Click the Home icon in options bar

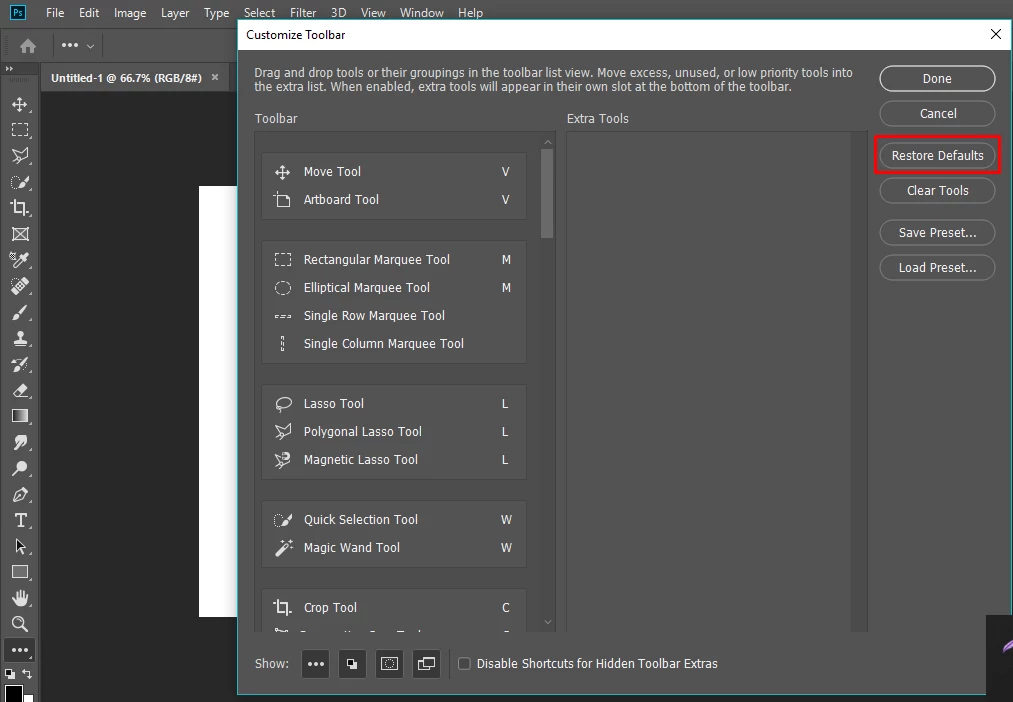28,46
